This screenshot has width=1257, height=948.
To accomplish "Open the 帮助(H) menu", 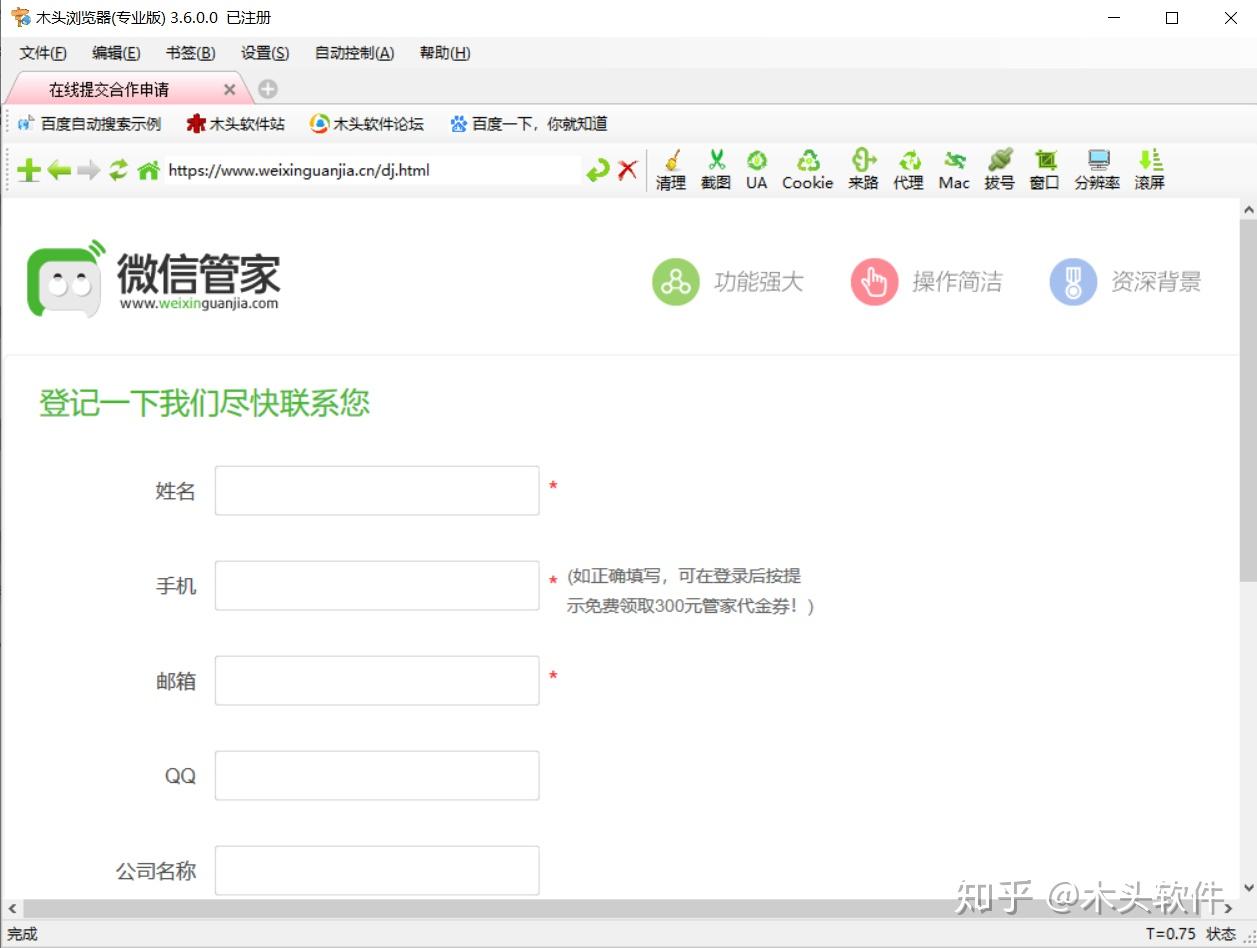I will [445, 53].
